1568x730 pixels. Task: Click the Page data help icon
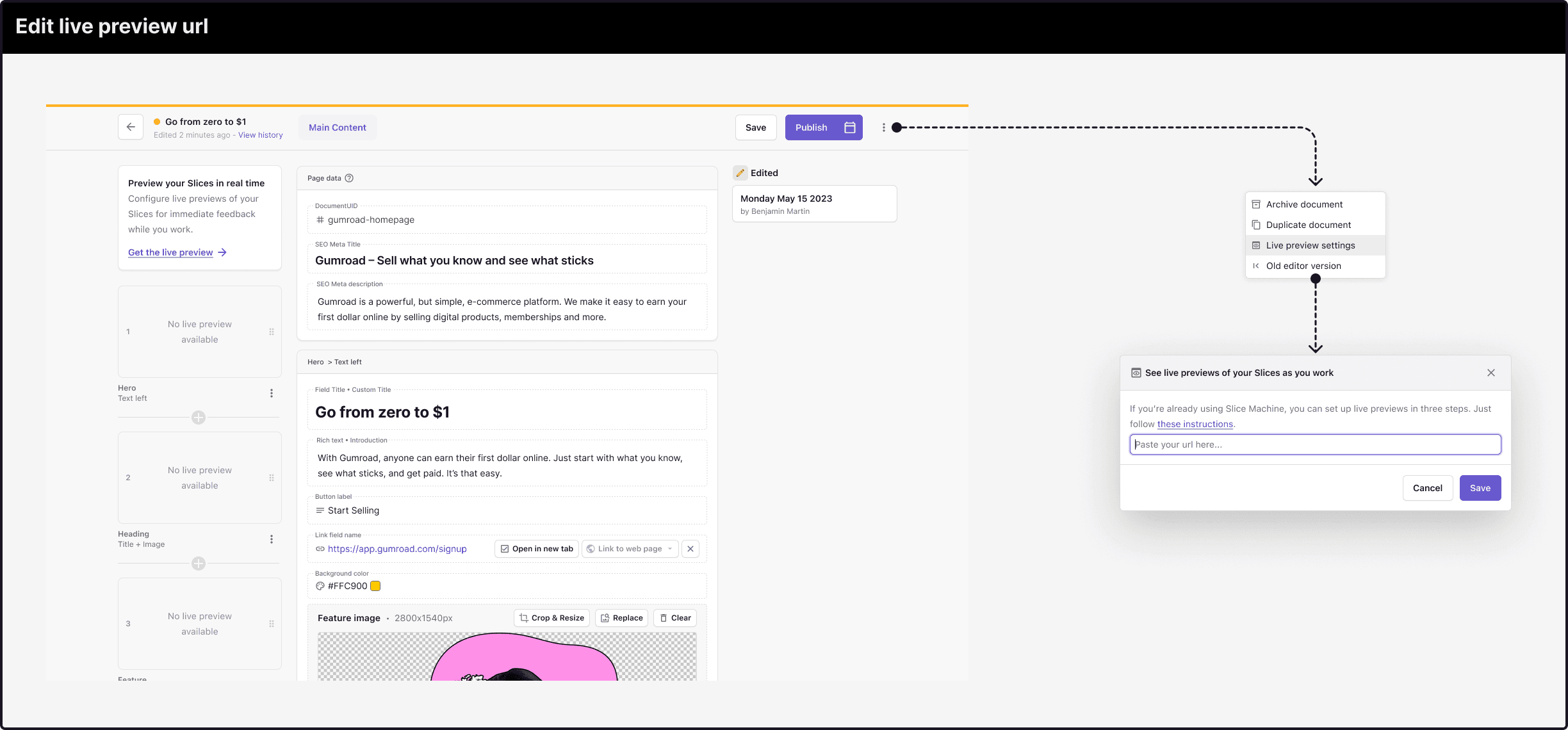pyautogui.click(x=349, y=178)
